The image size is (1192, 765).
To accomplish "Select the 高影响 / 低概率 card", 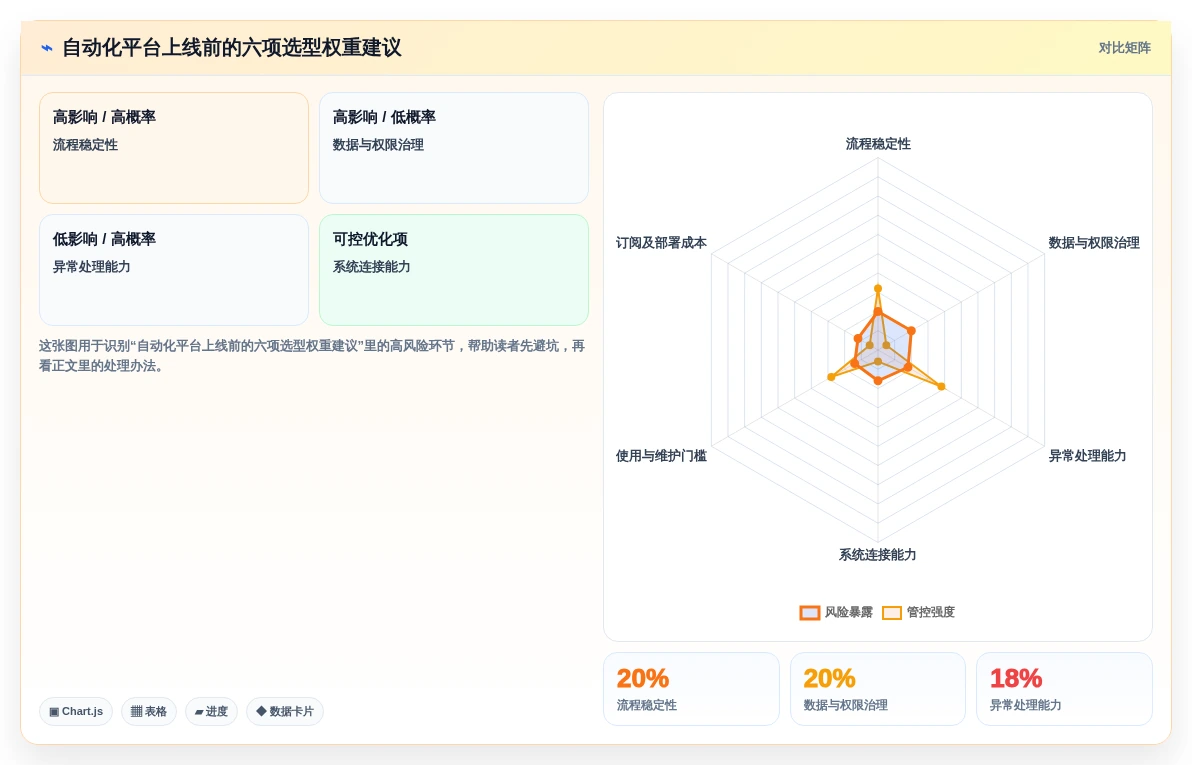I will pos(454,148).
